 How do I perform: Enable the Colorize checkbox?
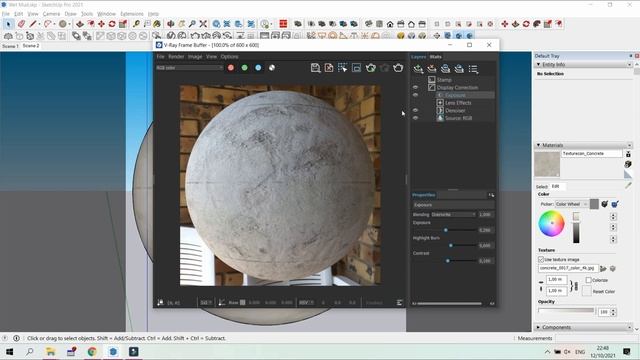click(x=588, y=280)
